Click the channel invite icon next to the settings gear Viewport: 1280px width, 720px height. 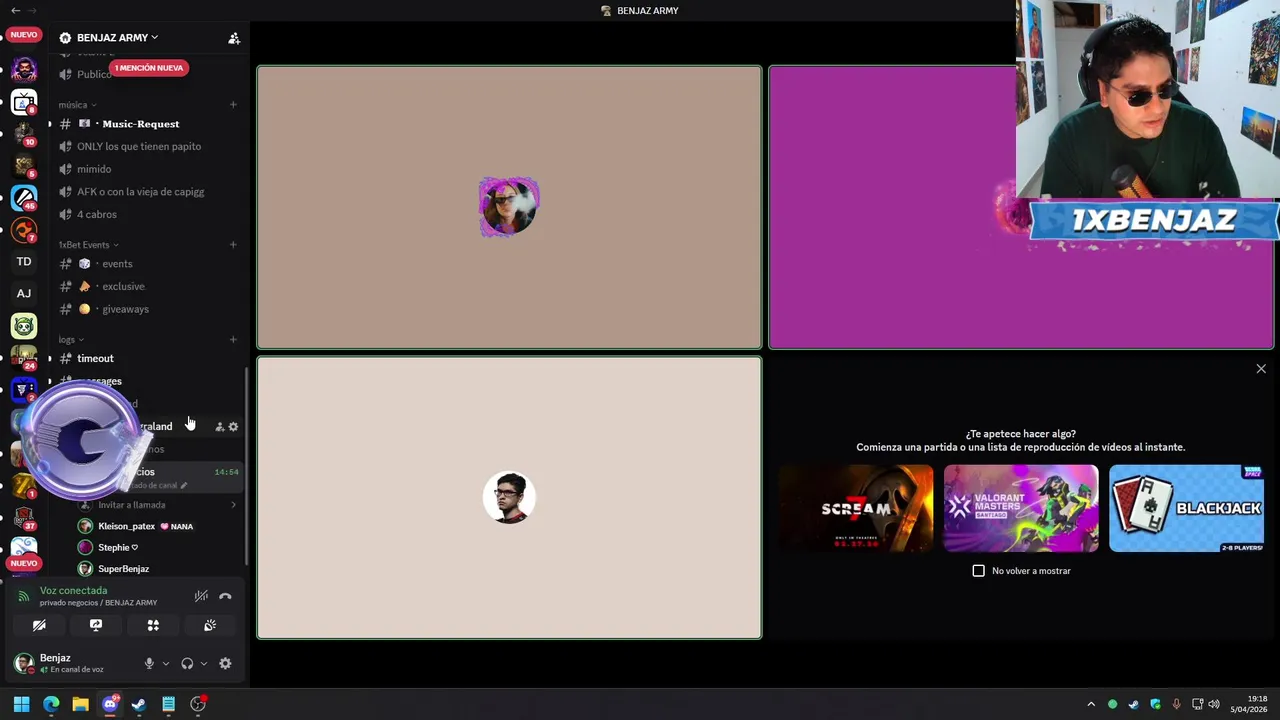[x=220, y=427]
